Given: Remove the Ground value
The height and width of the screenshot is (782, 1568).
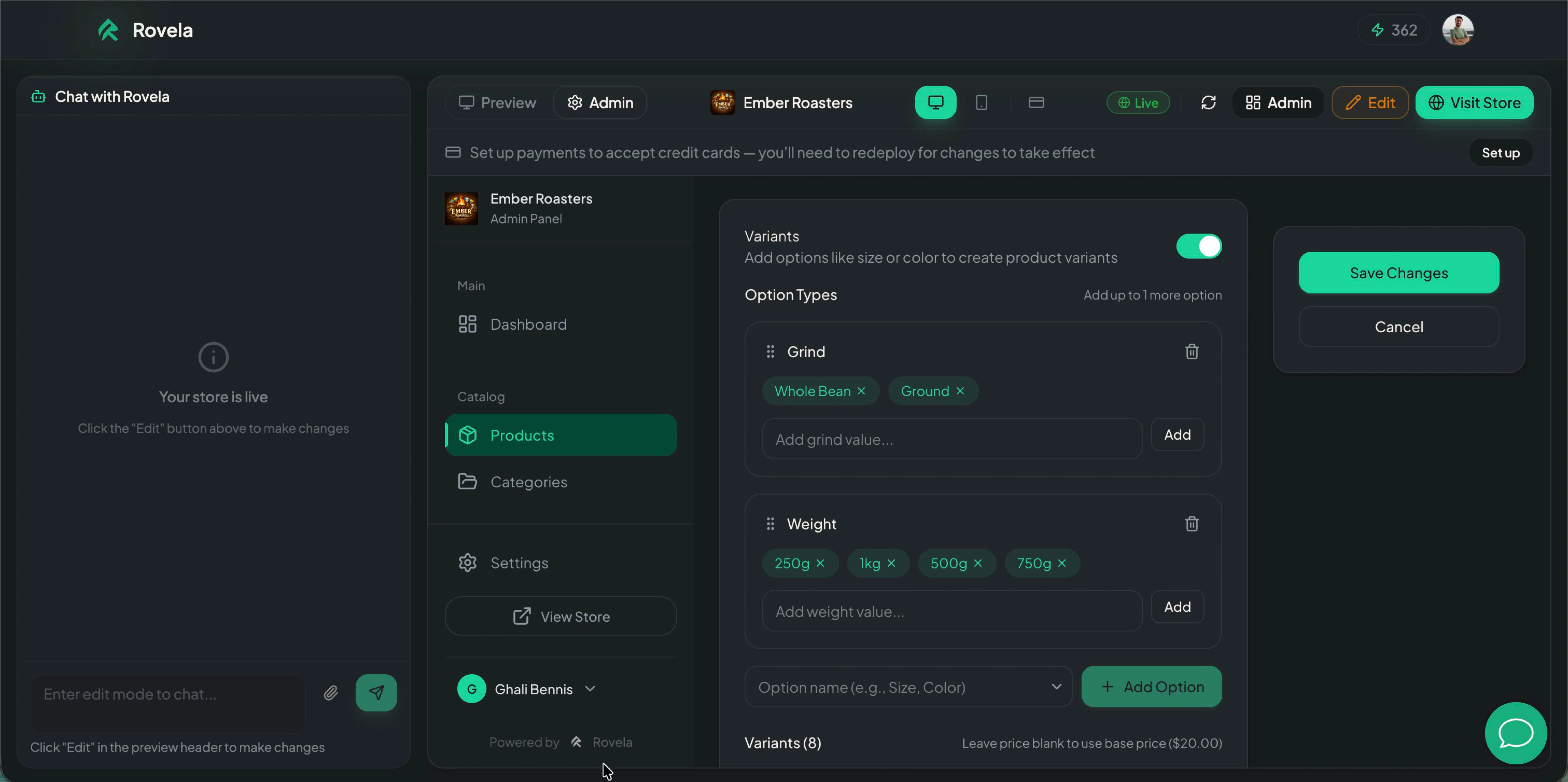Looking at the screenshot, I should (960, 391).
